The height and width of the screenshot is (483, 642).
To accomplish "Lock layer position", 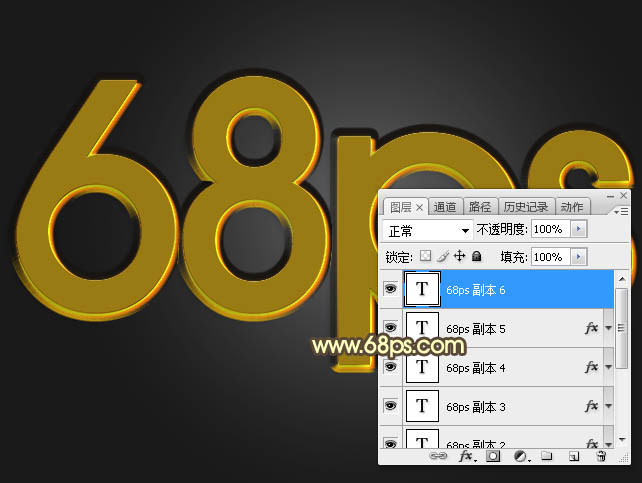I will click(459, 256).
